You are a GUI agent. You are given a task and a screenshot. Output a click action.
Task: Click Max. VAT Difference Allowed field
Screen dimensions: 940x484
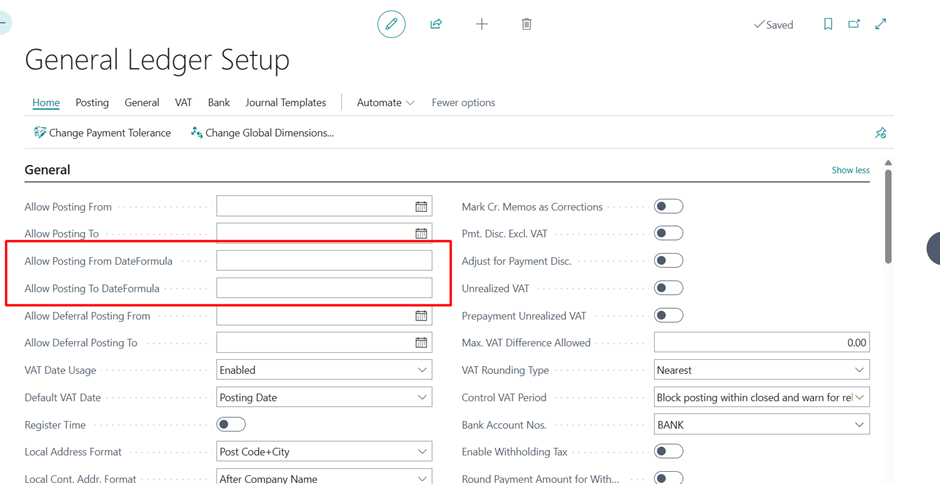[761, 342]
